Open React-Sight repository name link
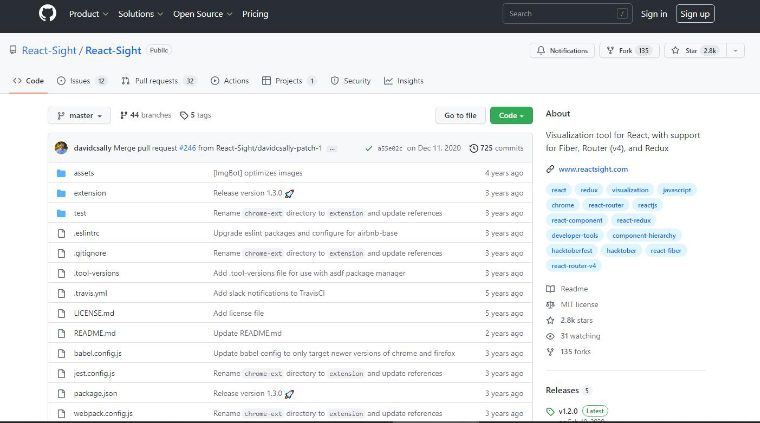Viewport: 760px width, 423px height. (x=113, y=50)
